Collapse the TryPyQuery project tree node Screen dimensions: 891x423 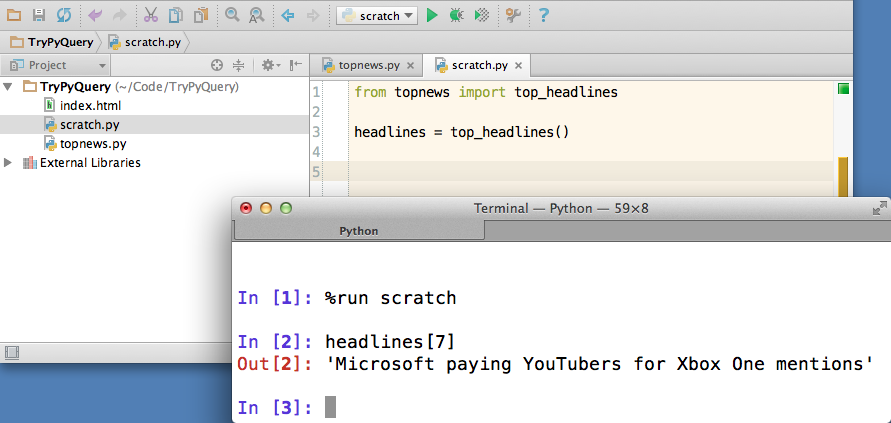pos(7,87)
